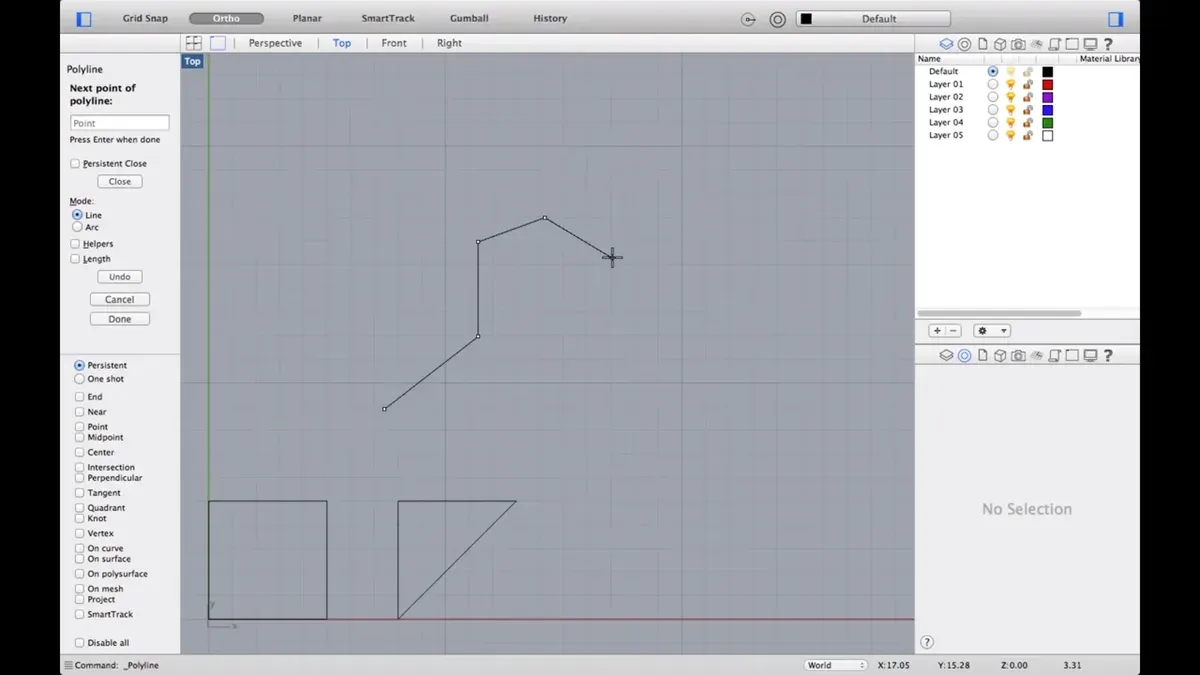
Task: Toggle the left sidebar panel icon
Action: (x=84, y=19)
